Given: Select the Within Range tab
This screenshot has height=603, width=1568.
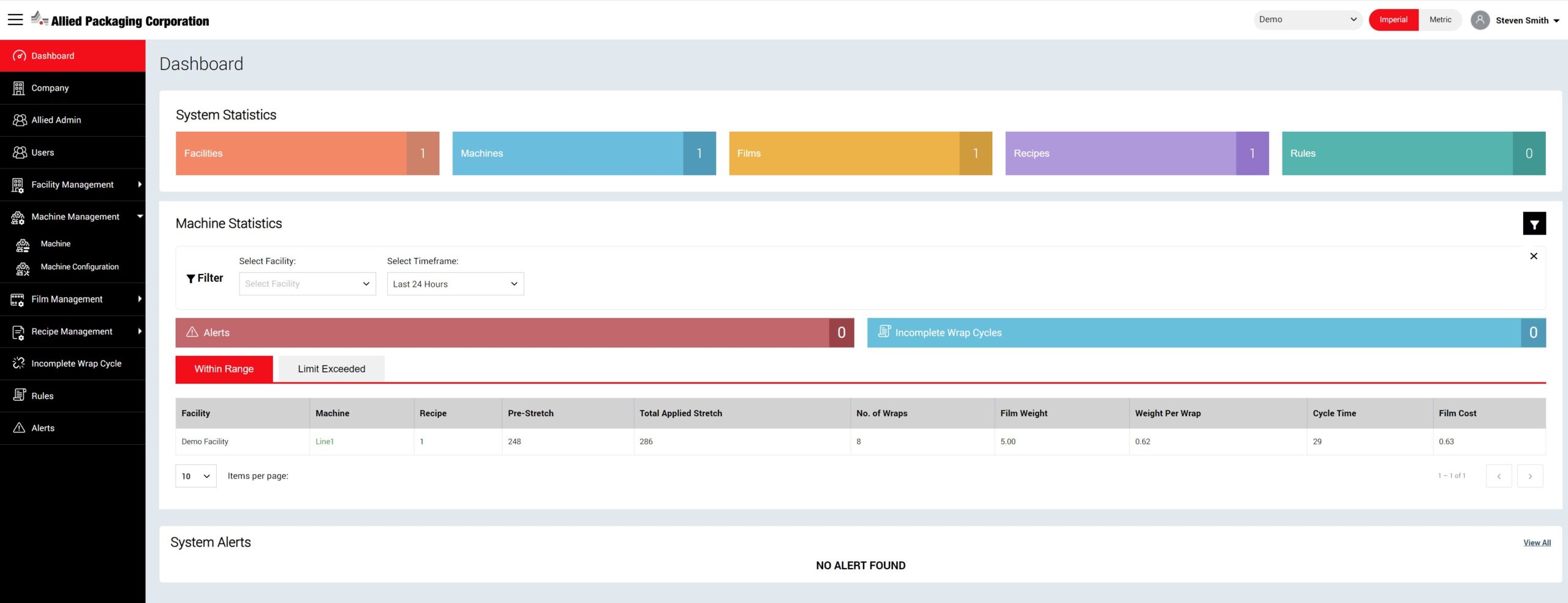Looking at the screenshot, I should tap(224, 369).
